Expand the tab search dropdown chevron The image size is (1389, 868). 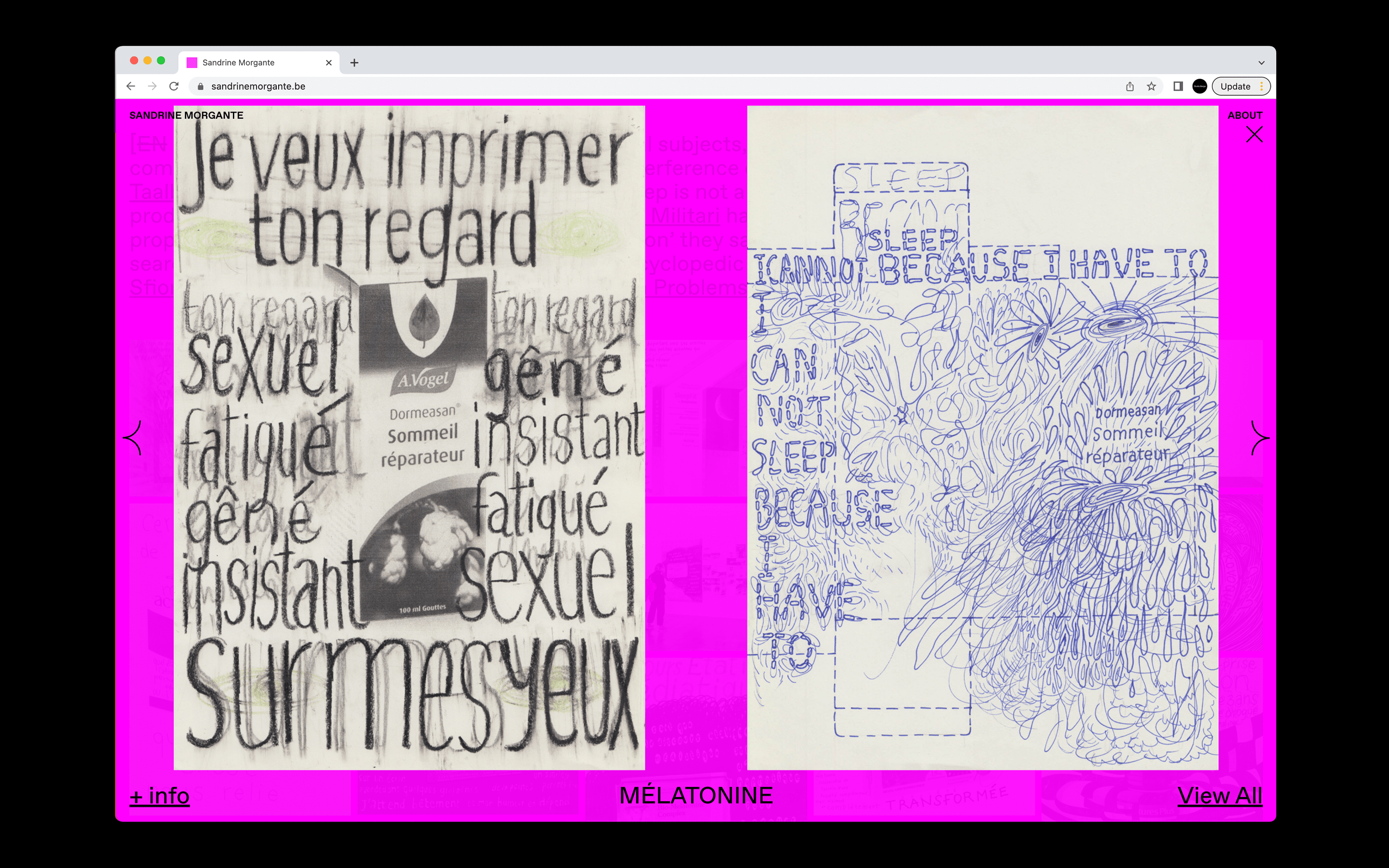pos(1261,62)
